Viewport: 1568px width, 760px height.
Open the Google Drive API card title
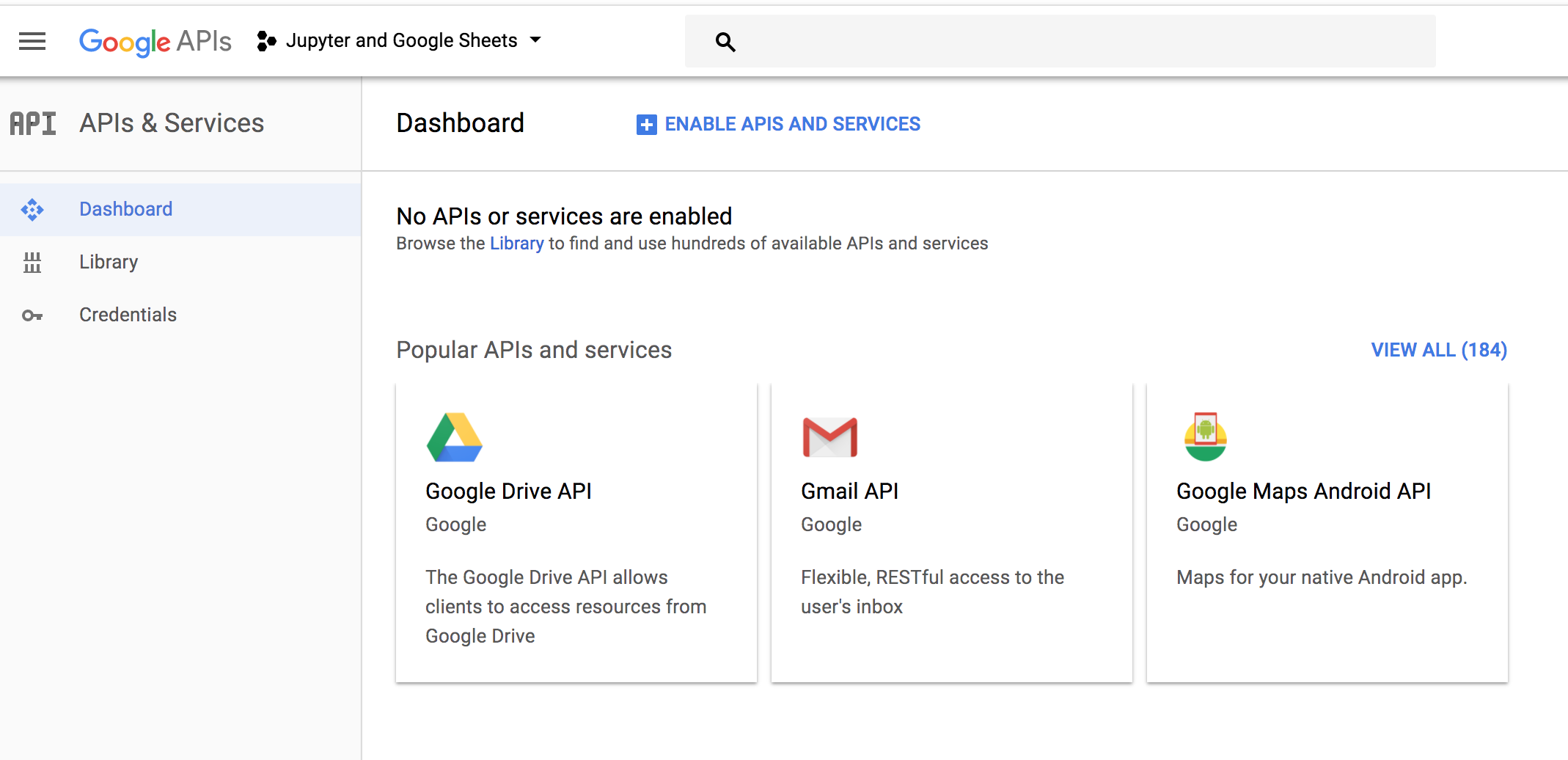pos(508,492)
